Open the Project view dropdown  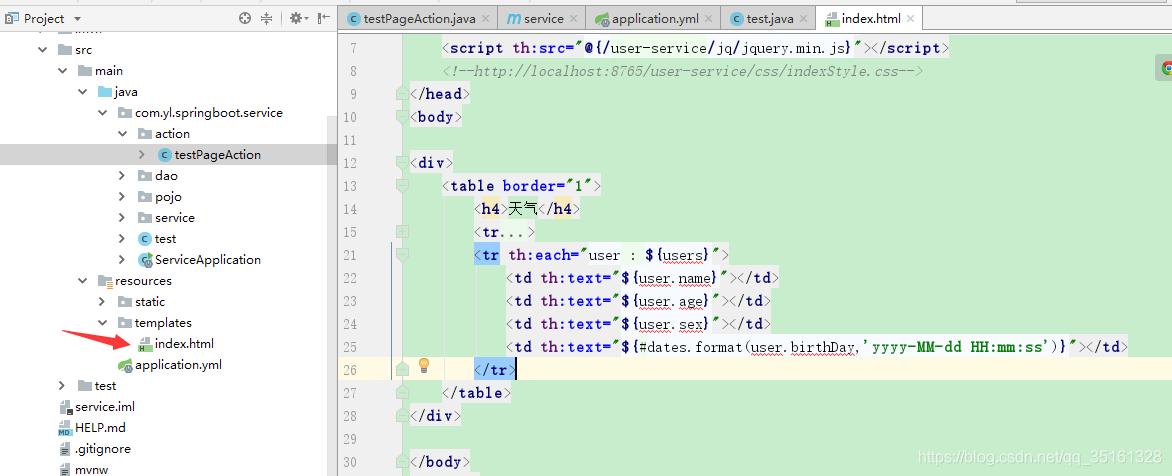pos(78,19)
